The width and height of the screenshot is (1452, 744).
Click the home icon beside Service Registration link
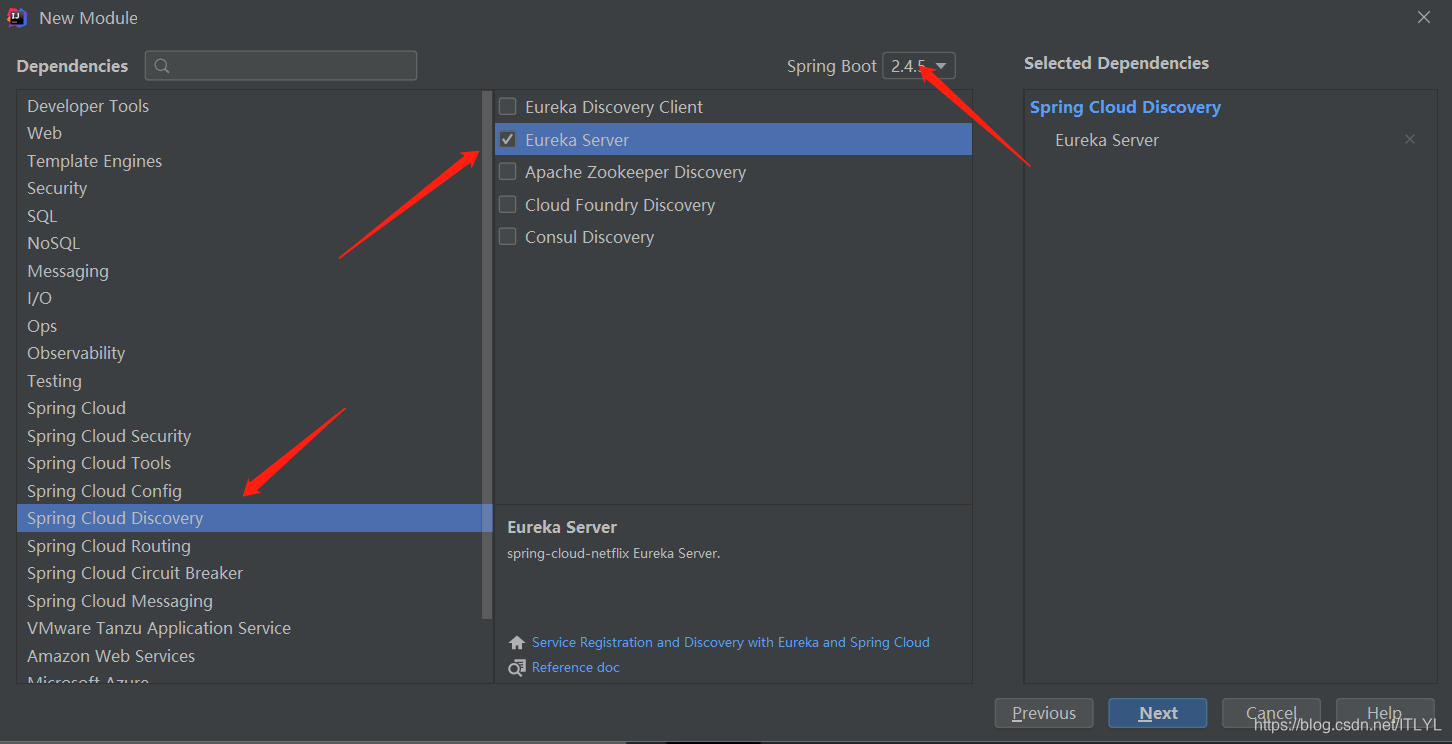tap(516, 643)
